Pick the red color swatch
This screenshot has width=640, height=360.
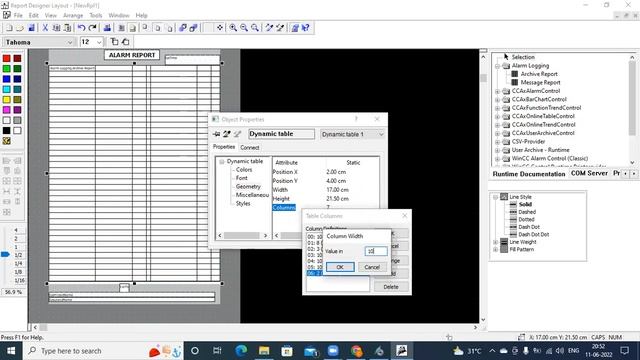pyautogui.click(x=7, y=58)
